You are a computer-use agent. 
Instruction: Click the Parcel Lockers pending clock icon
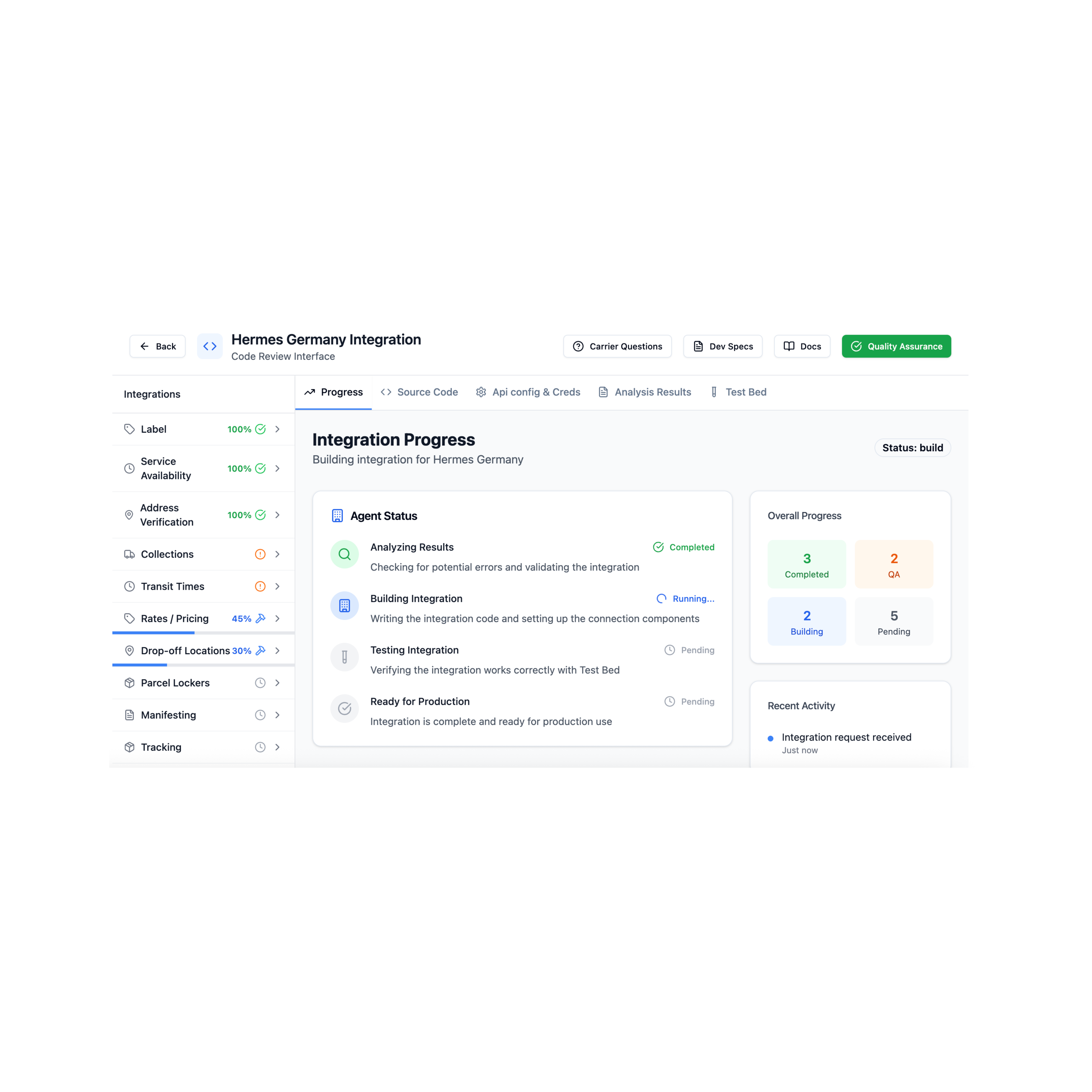pyautogui.click(x=260, y=683)
